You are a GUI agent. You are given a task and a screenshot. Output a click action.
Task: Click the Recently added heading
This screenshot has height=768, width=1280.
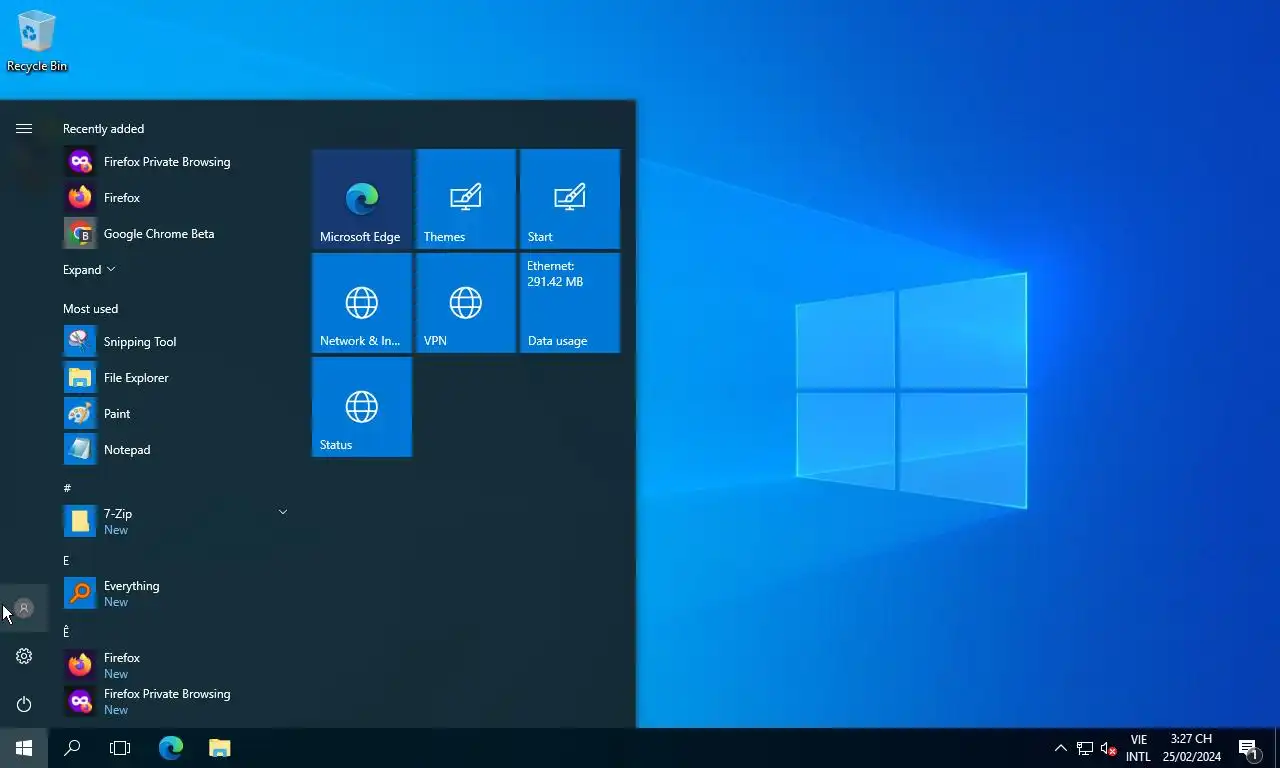(x=103, y=129)
